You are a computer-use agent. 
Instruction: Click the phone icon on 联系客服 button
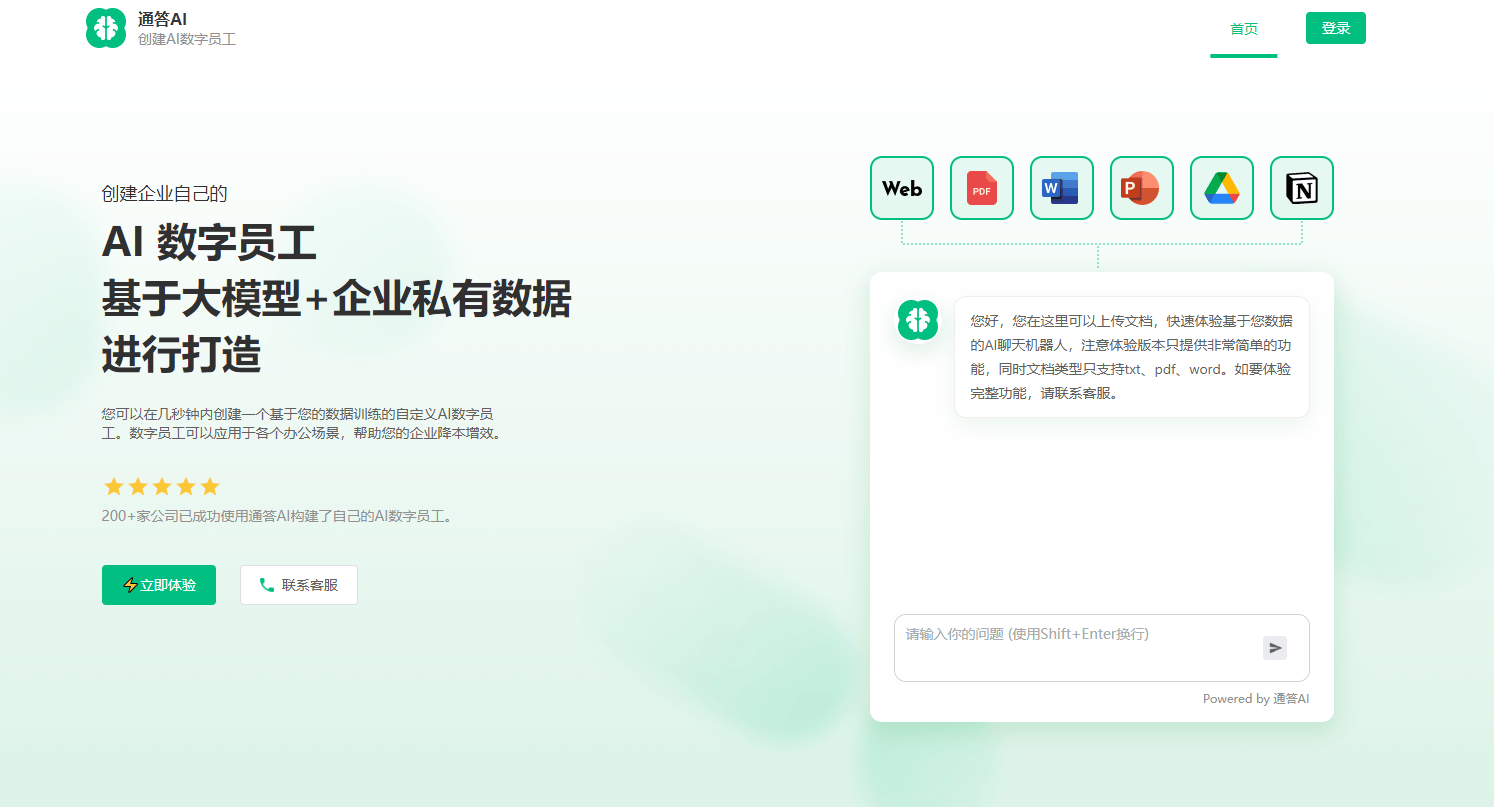click(266, 585)
